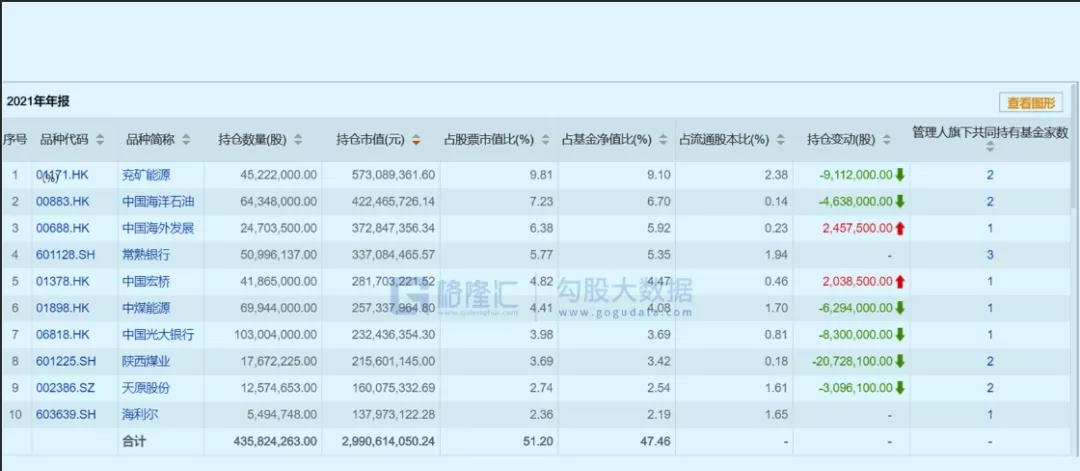Sort by 持仓数量(股) column arrows
Viewport: 1080px width, 471px height.
pos(298,140)
